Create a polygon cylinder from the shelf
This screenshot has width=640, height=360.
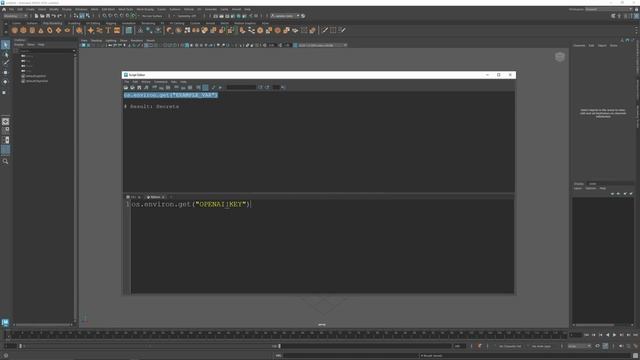click(32, 30)
